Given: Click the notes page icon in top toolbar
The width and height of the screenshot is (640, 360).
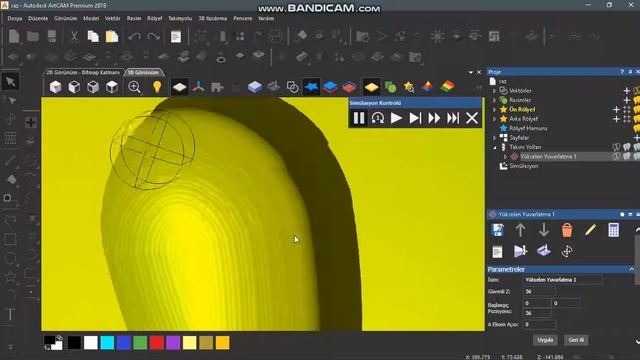Looking at the screenshot, I should pos(176,37).
